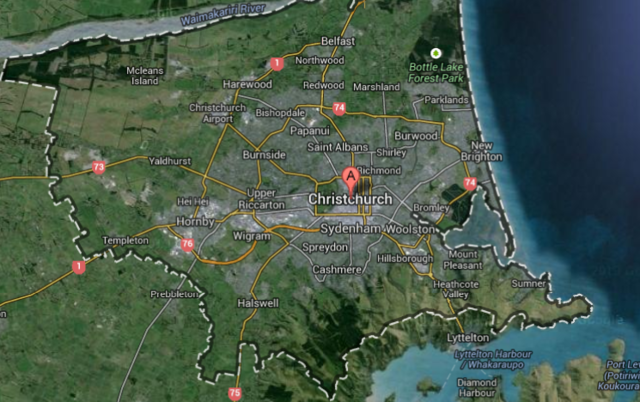Click the highway 73 shield near Yaldhurst
640x402 pixels.
(98, 167)
